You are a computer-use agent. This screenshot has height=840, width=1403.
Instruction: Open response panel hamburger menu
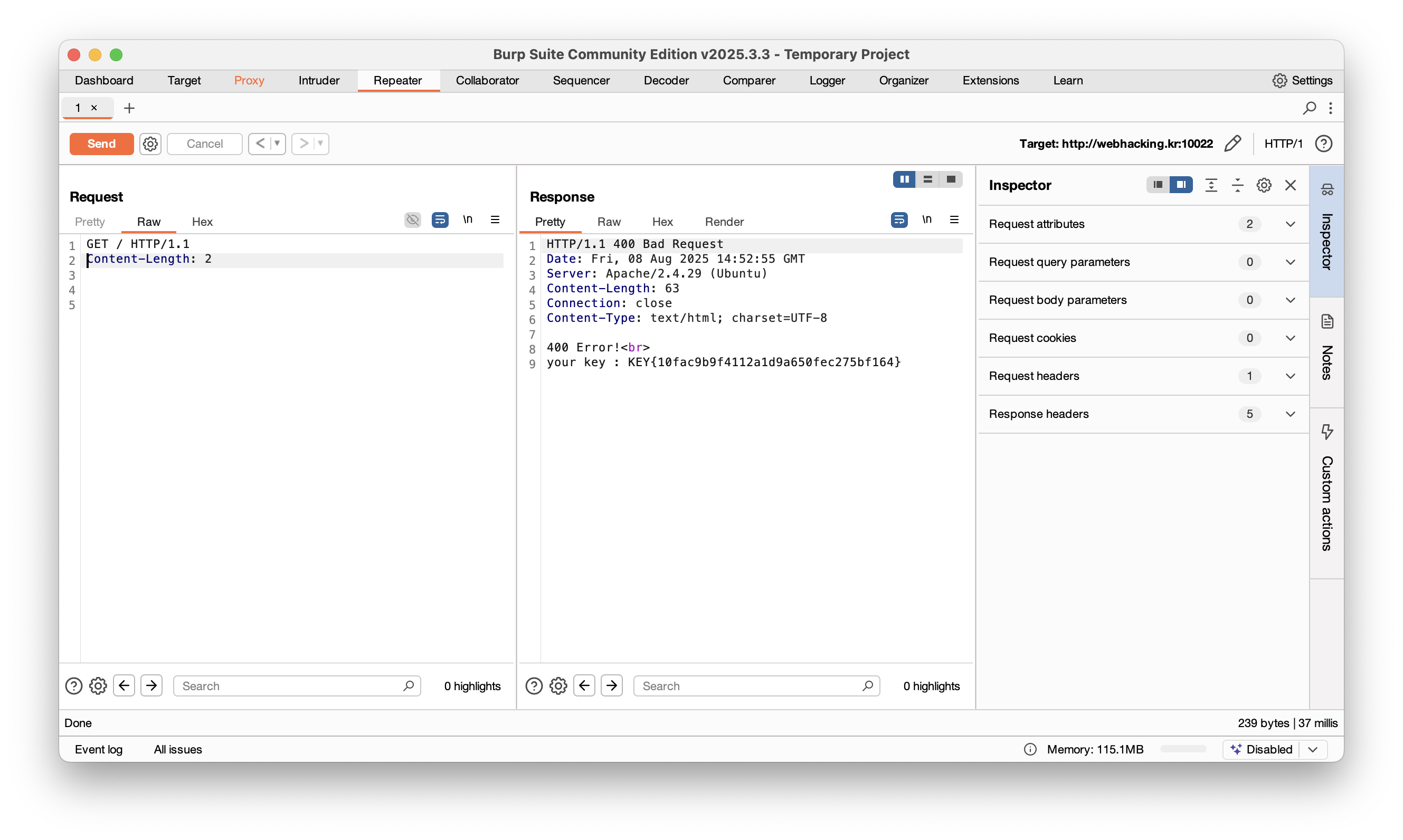(954, 219)
